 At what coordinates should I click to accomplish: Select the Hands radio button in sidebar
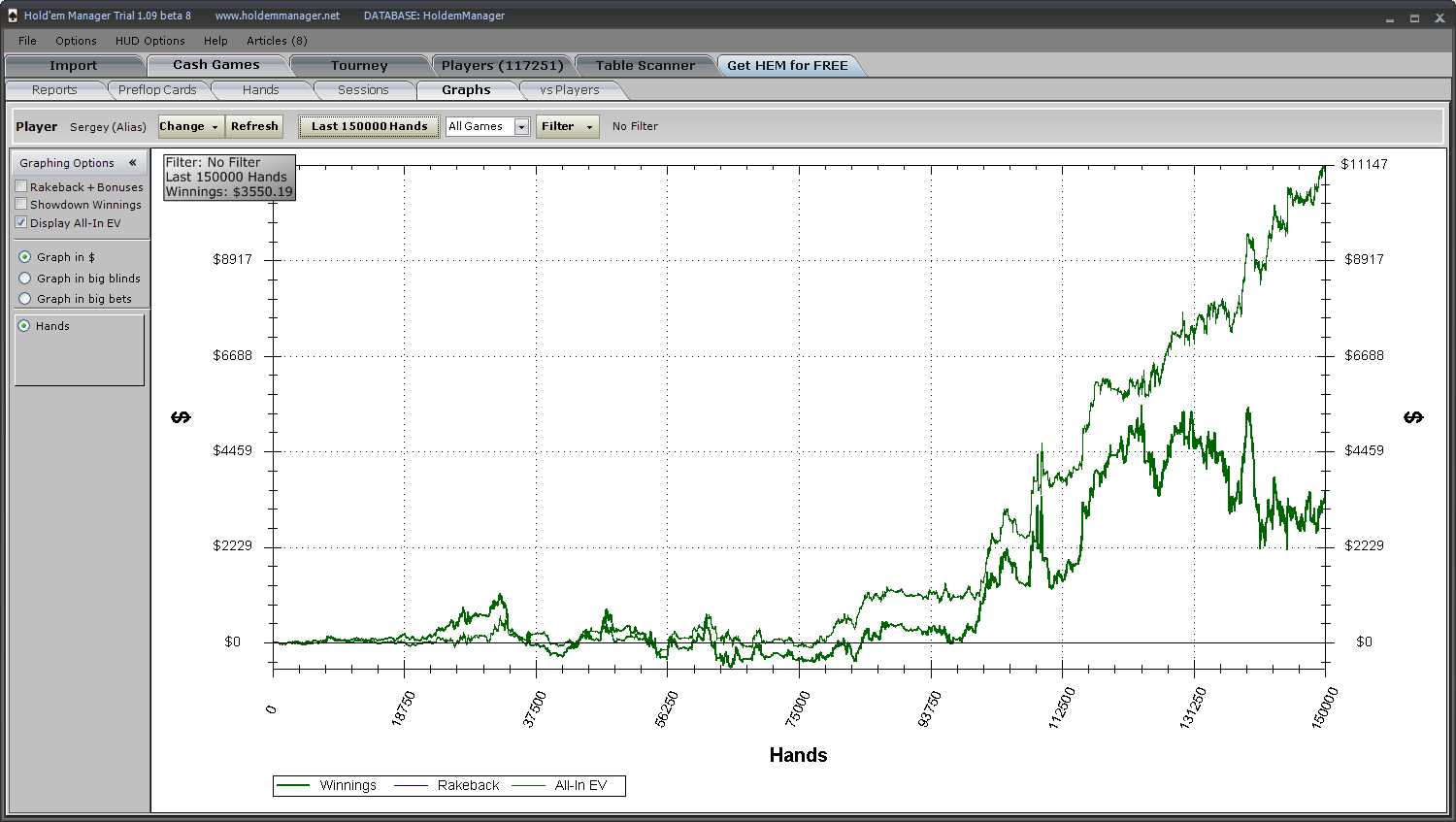tap(24, 326)
